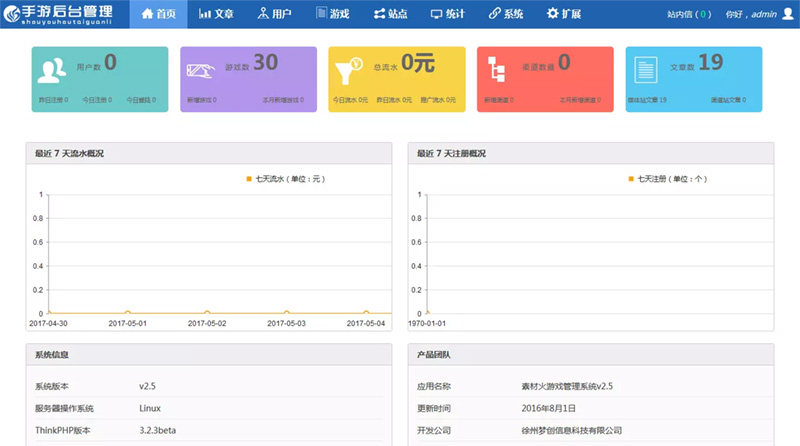Image resolution: width=800 pixels, height=446 pixels.
Task: Expand the 游戏 navigation menu
Action: pyautogui.click(x=333, y=14)
